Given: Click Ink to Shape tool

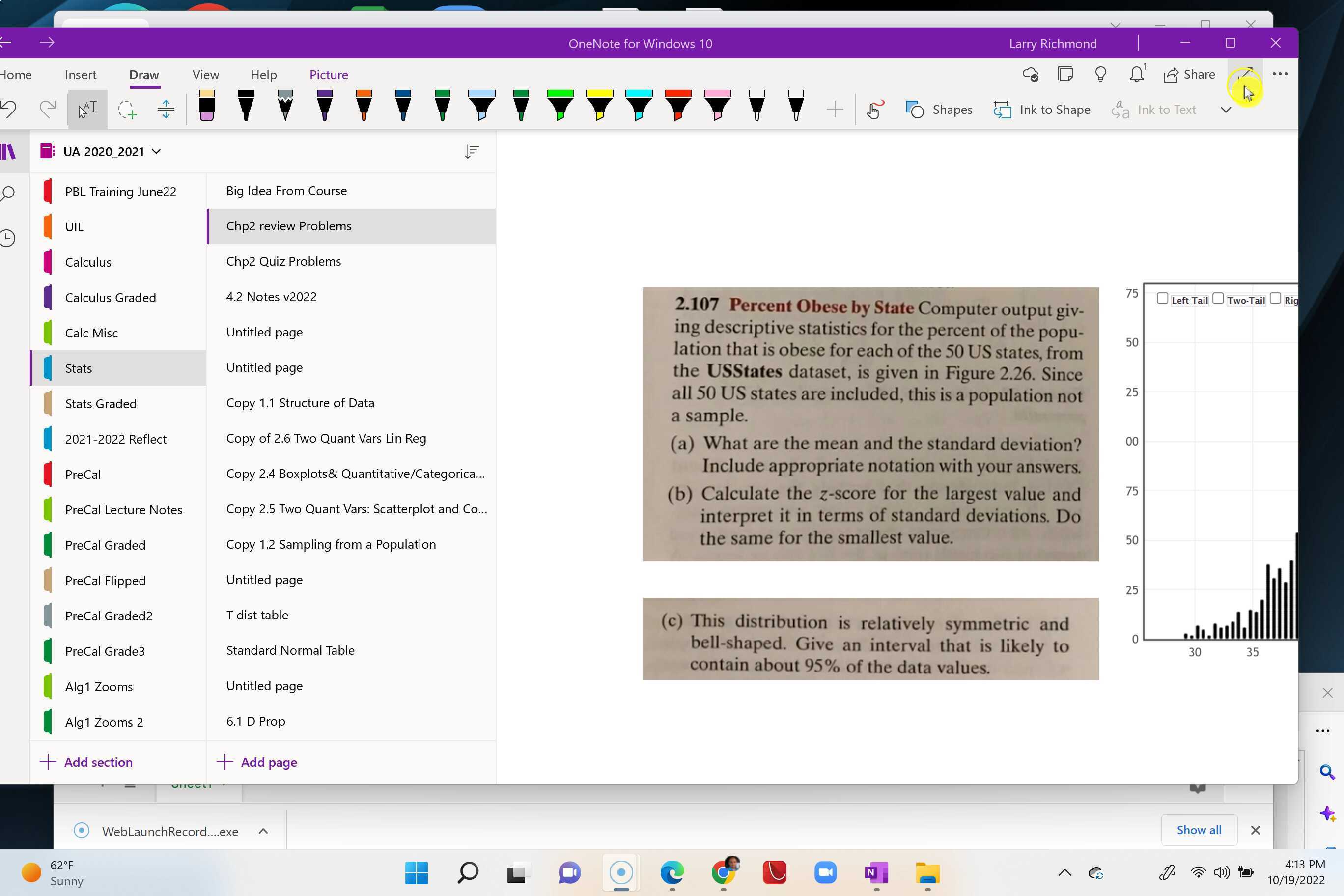Looking at the screenshot, I should pos(1042,109).
